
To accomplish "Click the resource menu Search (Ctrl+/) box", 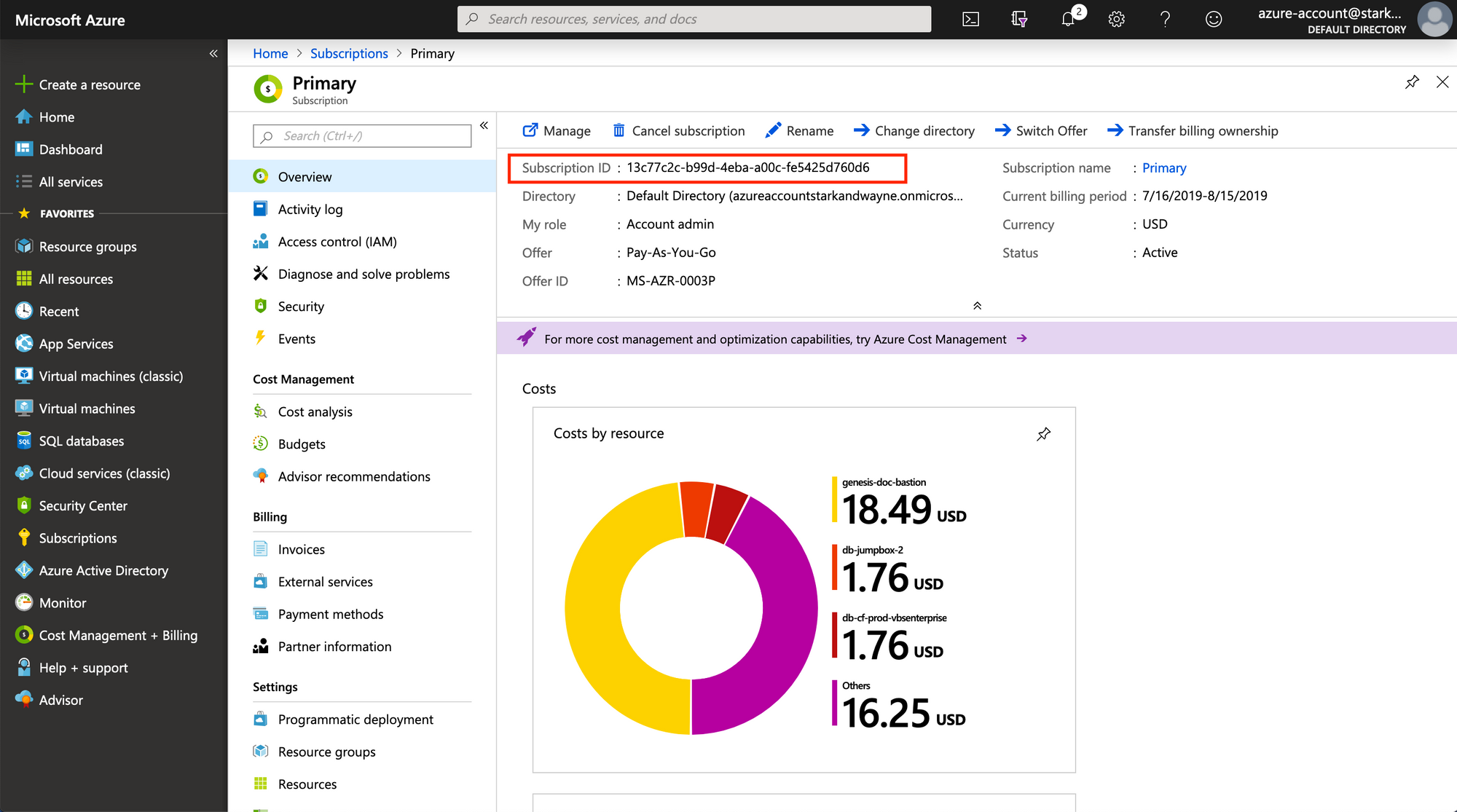I will coord(362,135).
